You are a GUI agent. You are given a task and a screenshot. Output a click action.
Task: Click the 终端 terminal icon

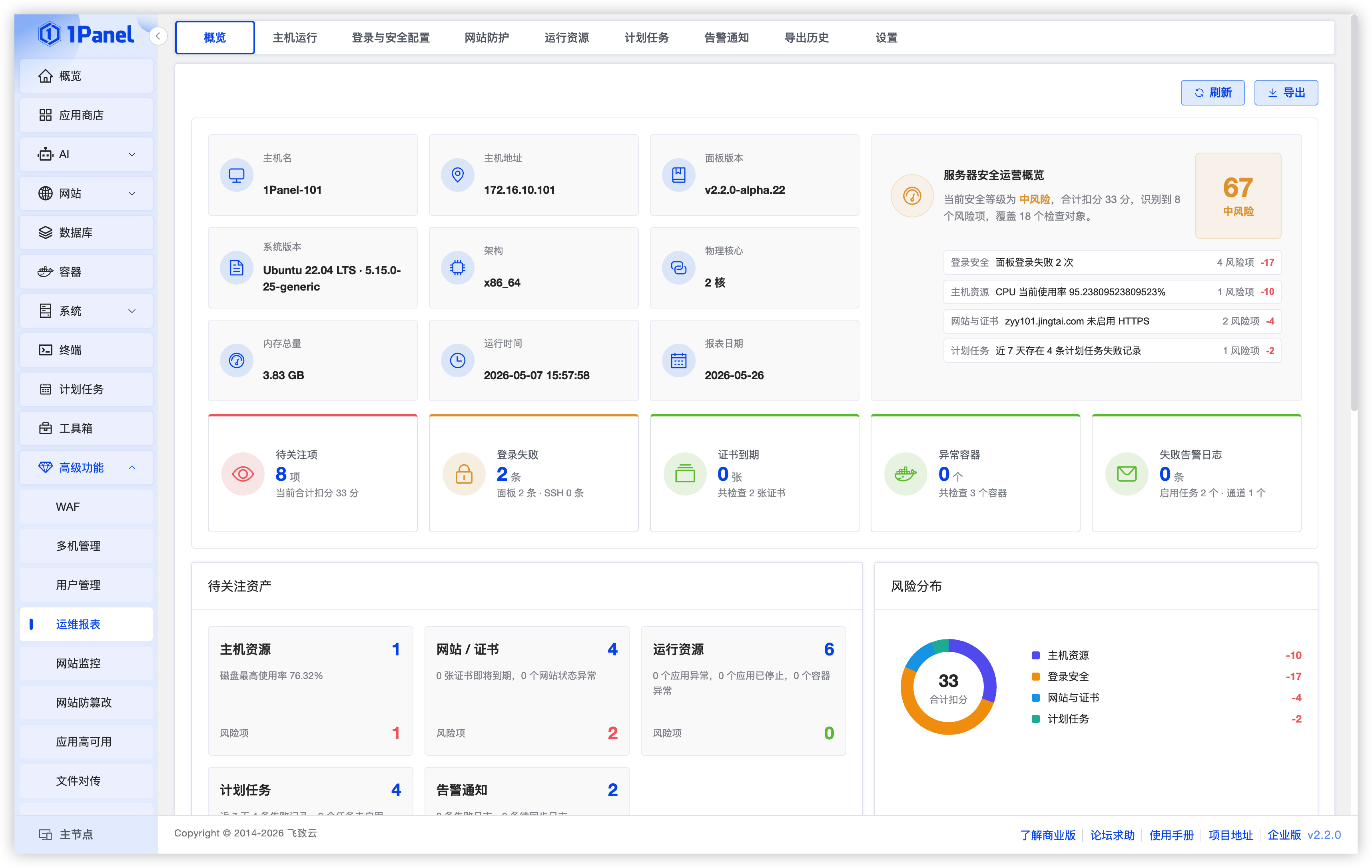click(46, 350)
